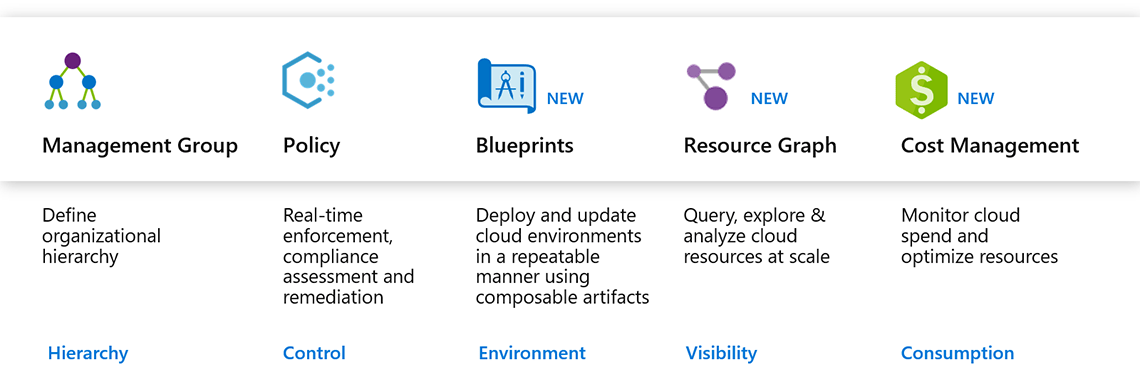
Task: Click the Cost Management heading
Action: coord(990,146)
